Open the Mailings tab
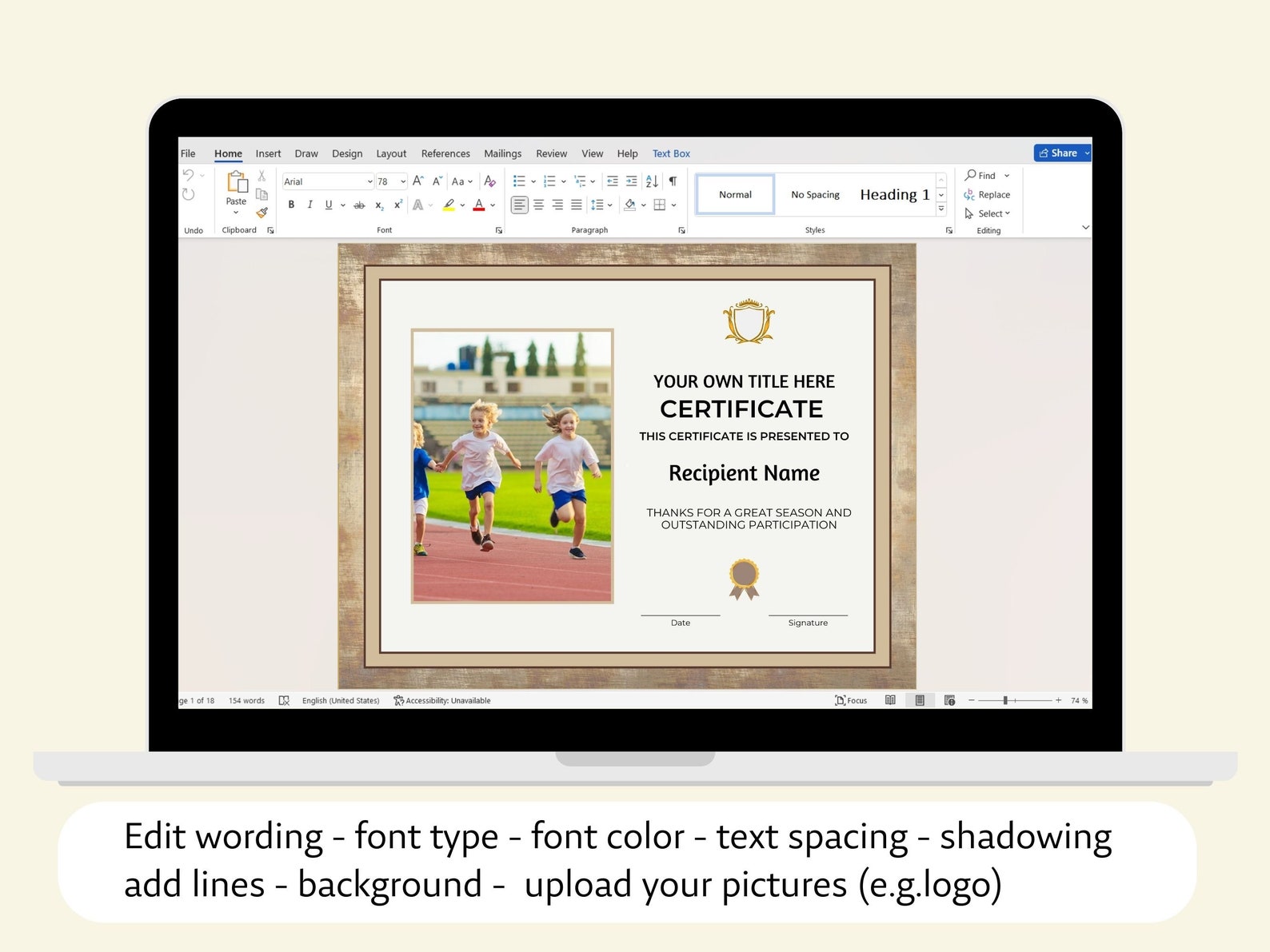Image resolution: width=1270 pixels, height=952 pixels. (x=502, y=153)
